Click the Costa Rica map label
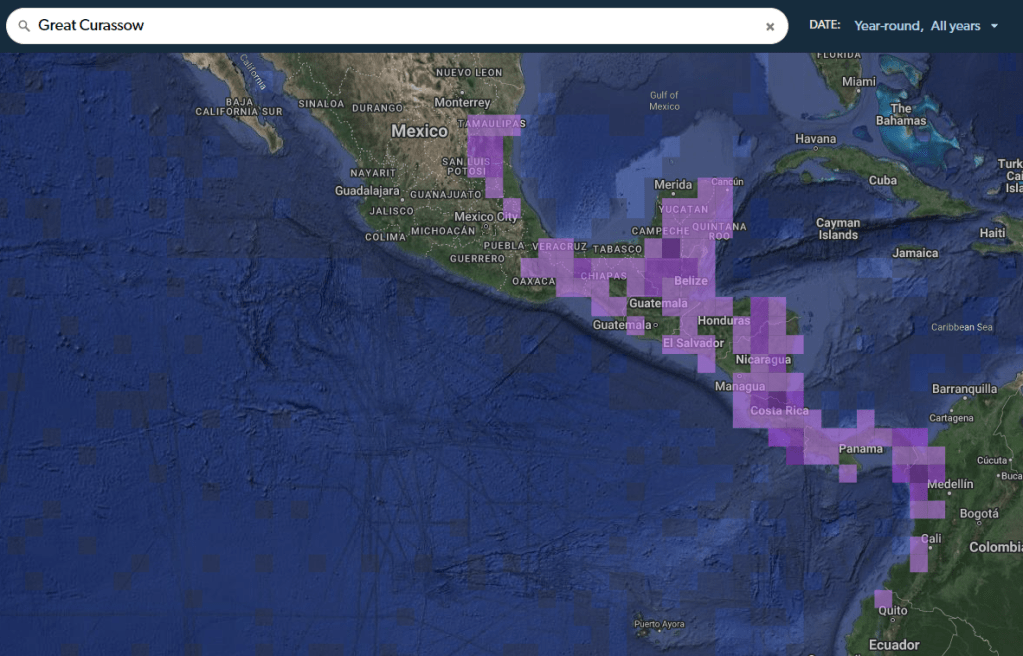 pos(779,411)
